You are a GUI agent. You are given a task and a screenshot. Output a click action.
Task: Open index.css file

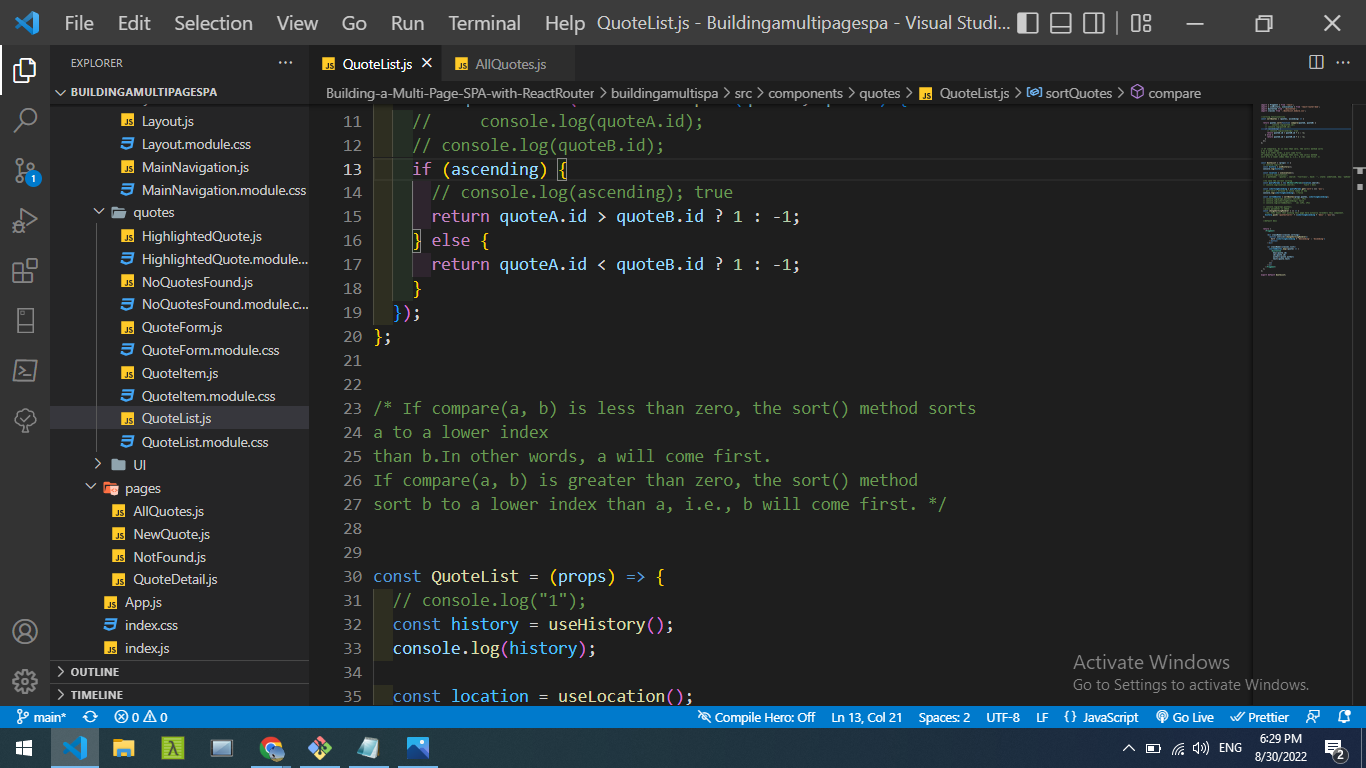click(151, 626)
